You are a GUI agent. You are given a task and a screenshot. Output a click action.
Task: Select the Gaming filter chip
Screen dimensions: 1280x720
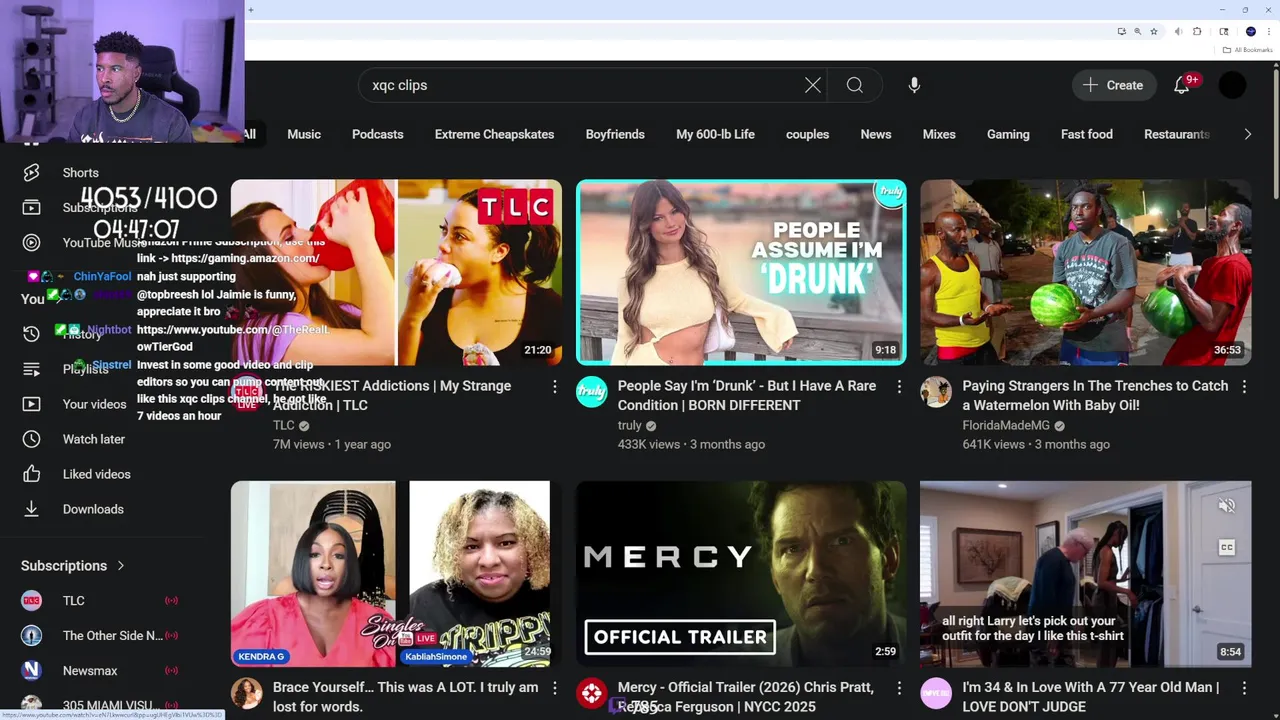click(1008, 134)
